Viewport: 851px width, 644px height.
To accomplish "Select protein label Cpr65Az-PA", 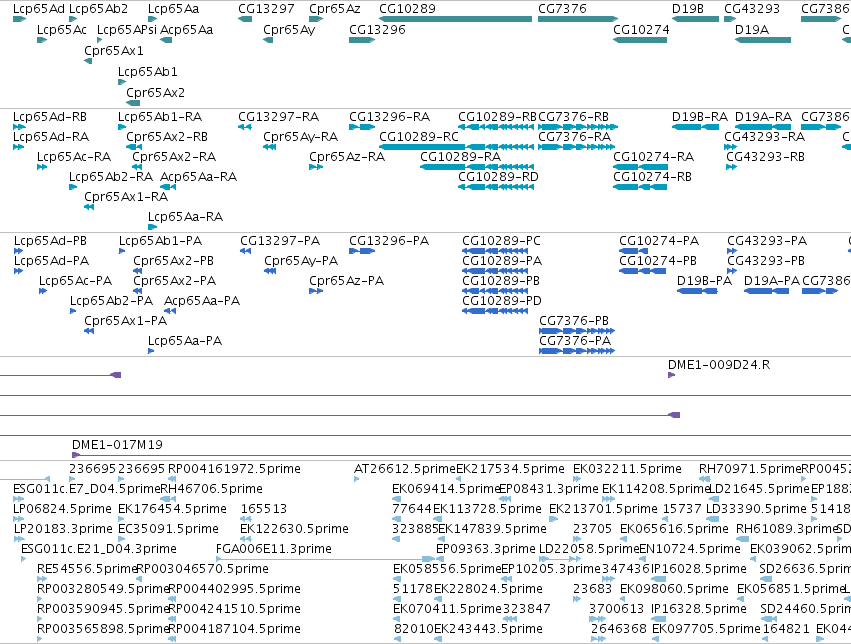I will point(346,280).
